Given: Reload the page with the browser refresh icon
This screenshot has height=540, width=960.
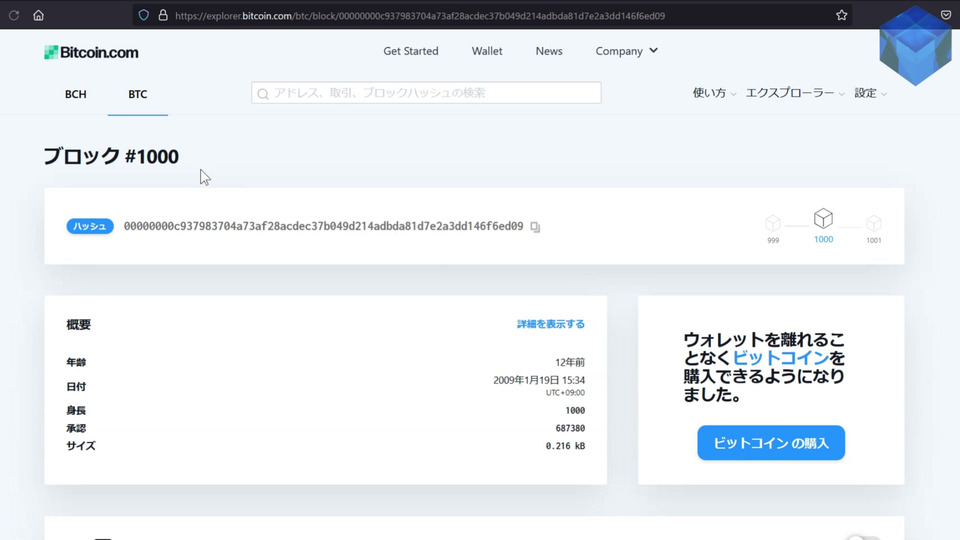Looking at the screenshot, I should click(x=13, y=15).
